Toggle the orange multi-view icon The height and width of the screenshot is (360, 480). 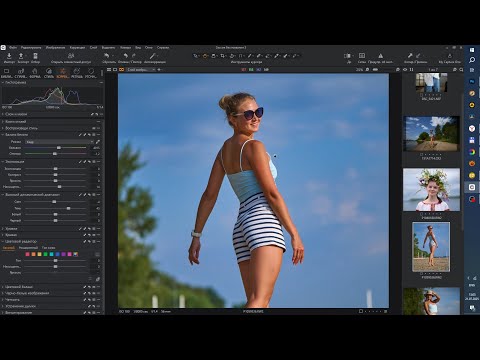(x=121, y=70)
